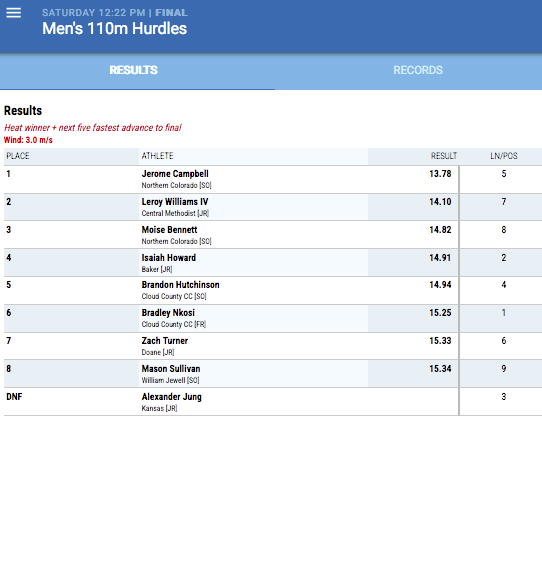
Task: Select the 14.10 result value
Action: coord(440,202)
